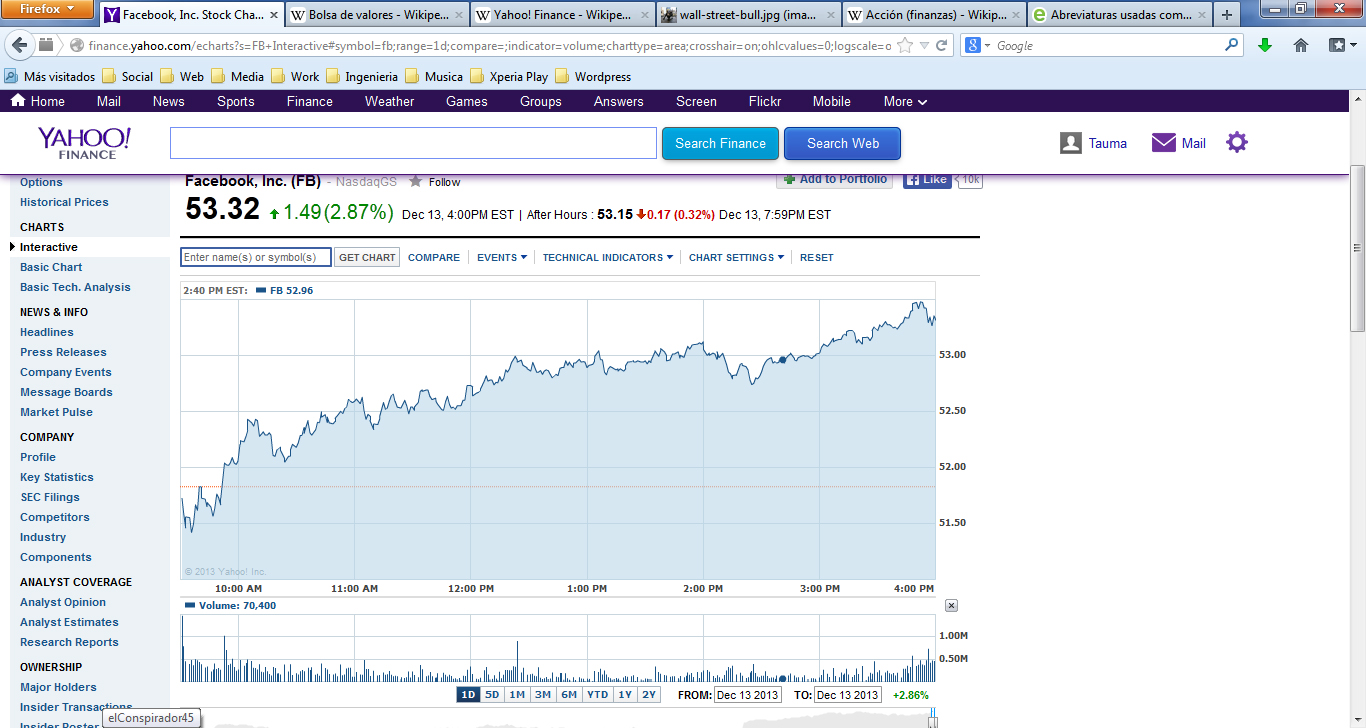Switch to wall-street-bull.jpg tab
The width and height of the screenshot is (1366, 728).
click(747, 16)
